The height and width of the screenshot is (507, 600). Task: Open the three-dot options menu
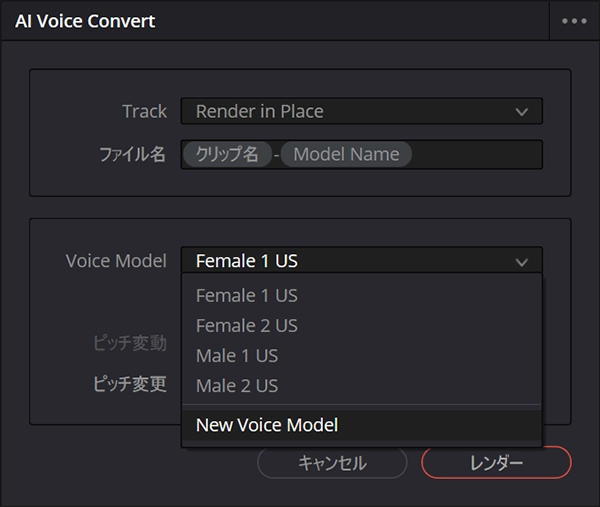coord(574,21)
